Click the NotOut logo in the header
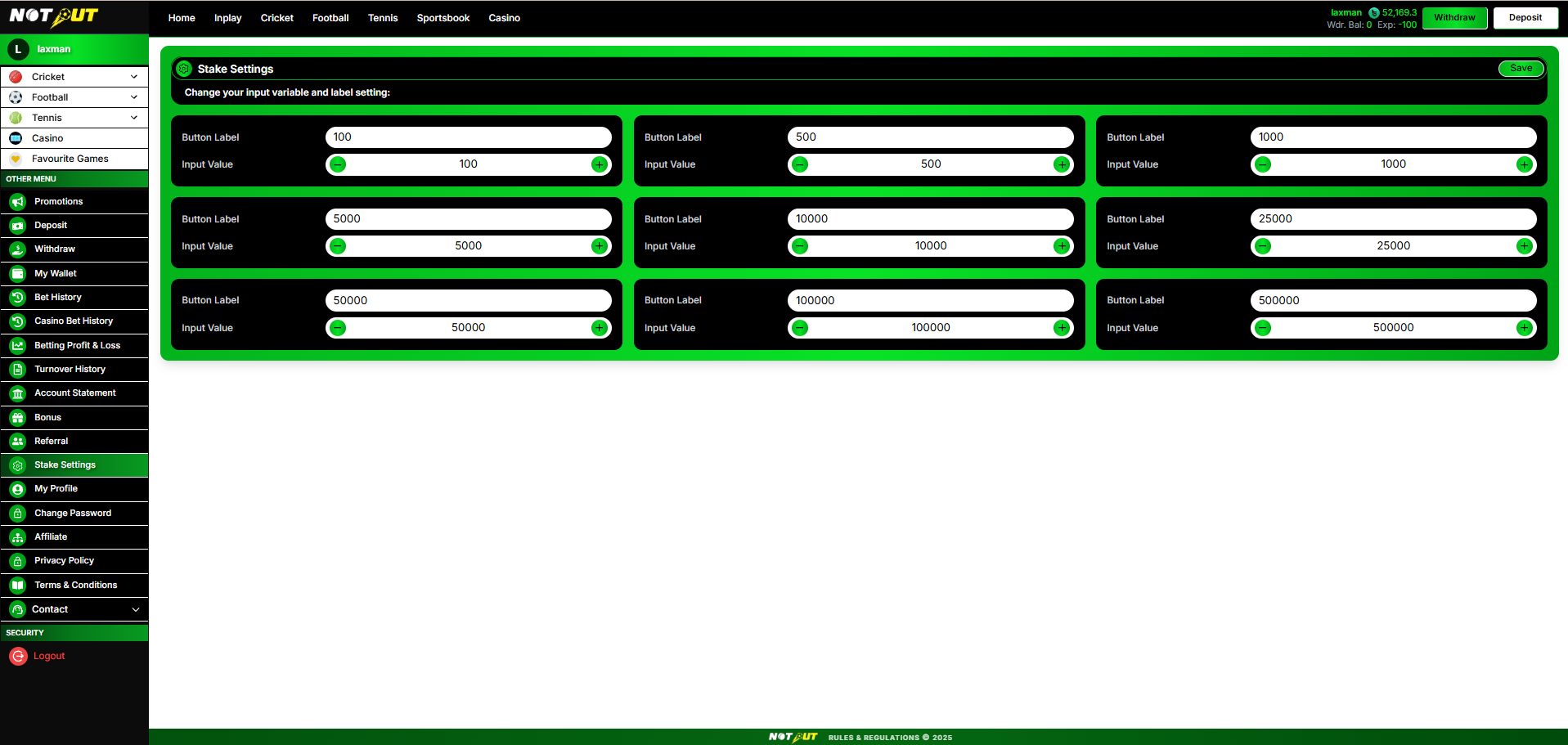Viewport: 1568px width, 745px height. tap(54, 16)
